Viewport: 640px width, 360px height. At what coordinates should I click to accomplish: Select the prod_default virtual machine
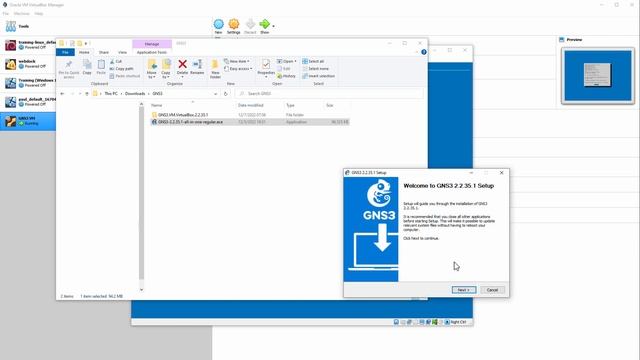[x=28, y=102]
